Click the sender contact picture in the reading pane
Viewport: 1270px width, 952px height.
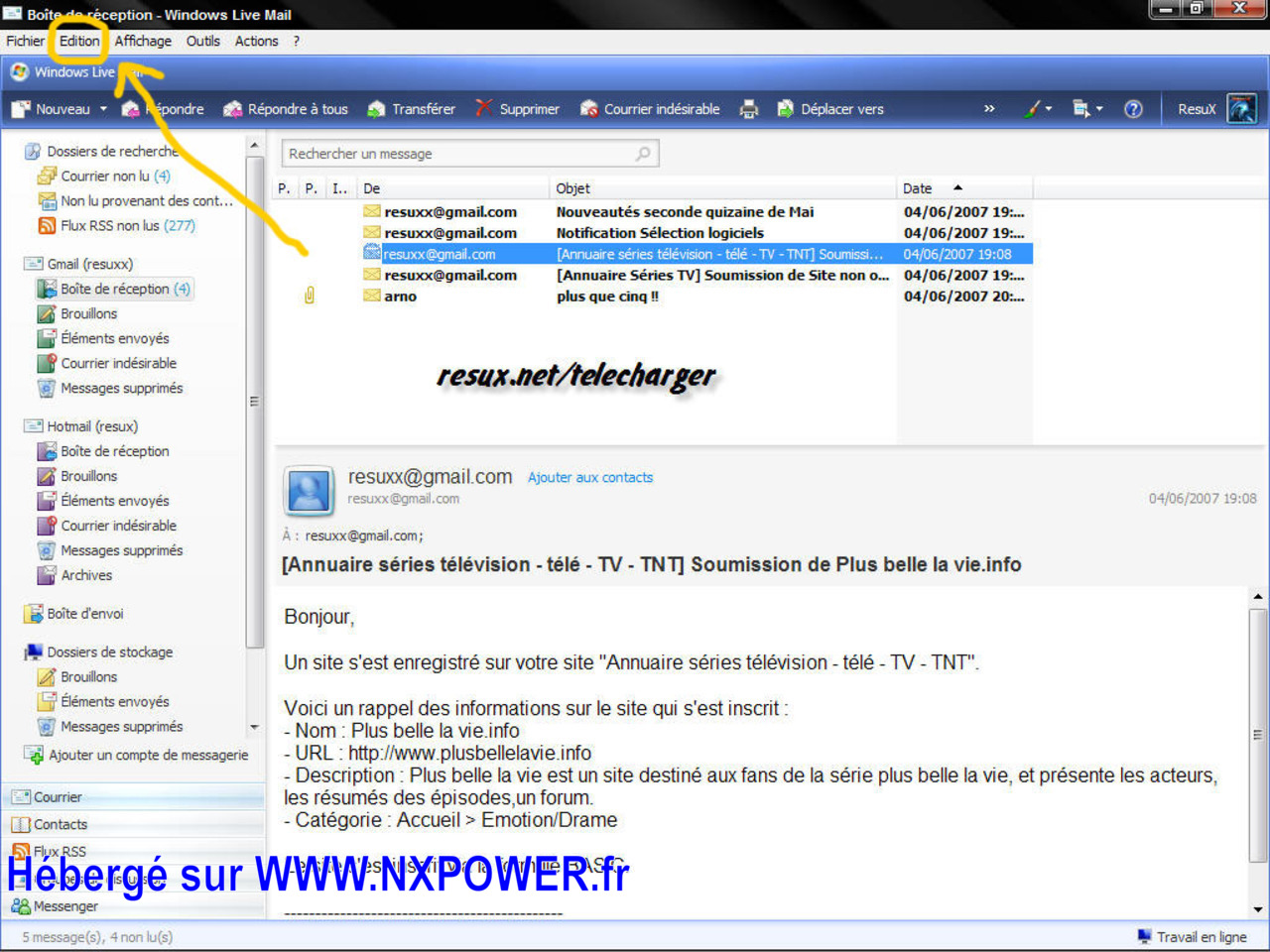[309, 491]
